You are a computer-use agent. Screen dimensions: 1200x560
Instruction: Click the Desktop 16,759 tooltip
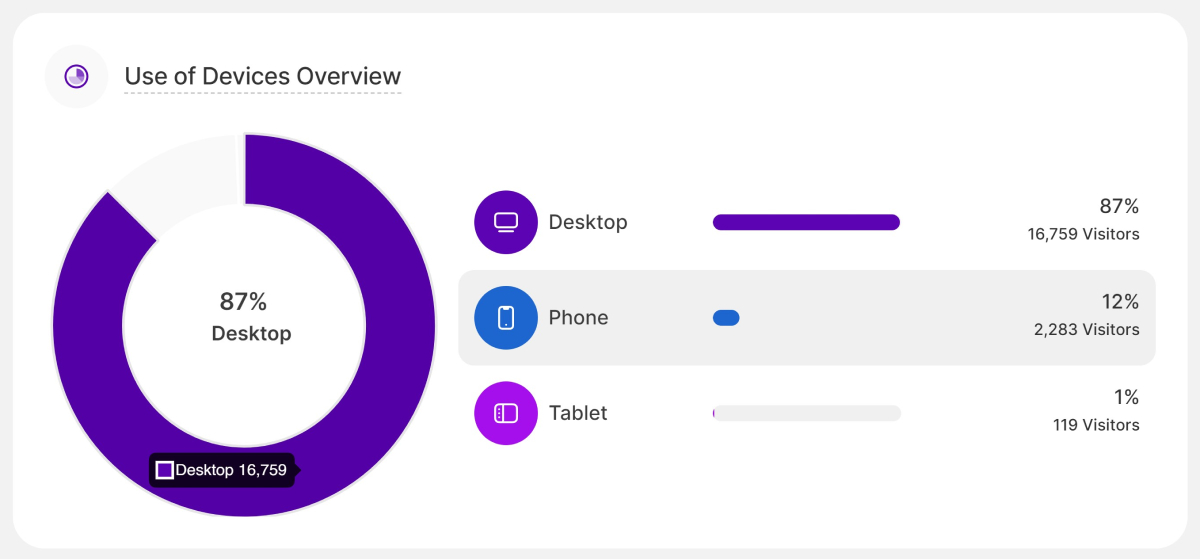[x=225, y=470]
